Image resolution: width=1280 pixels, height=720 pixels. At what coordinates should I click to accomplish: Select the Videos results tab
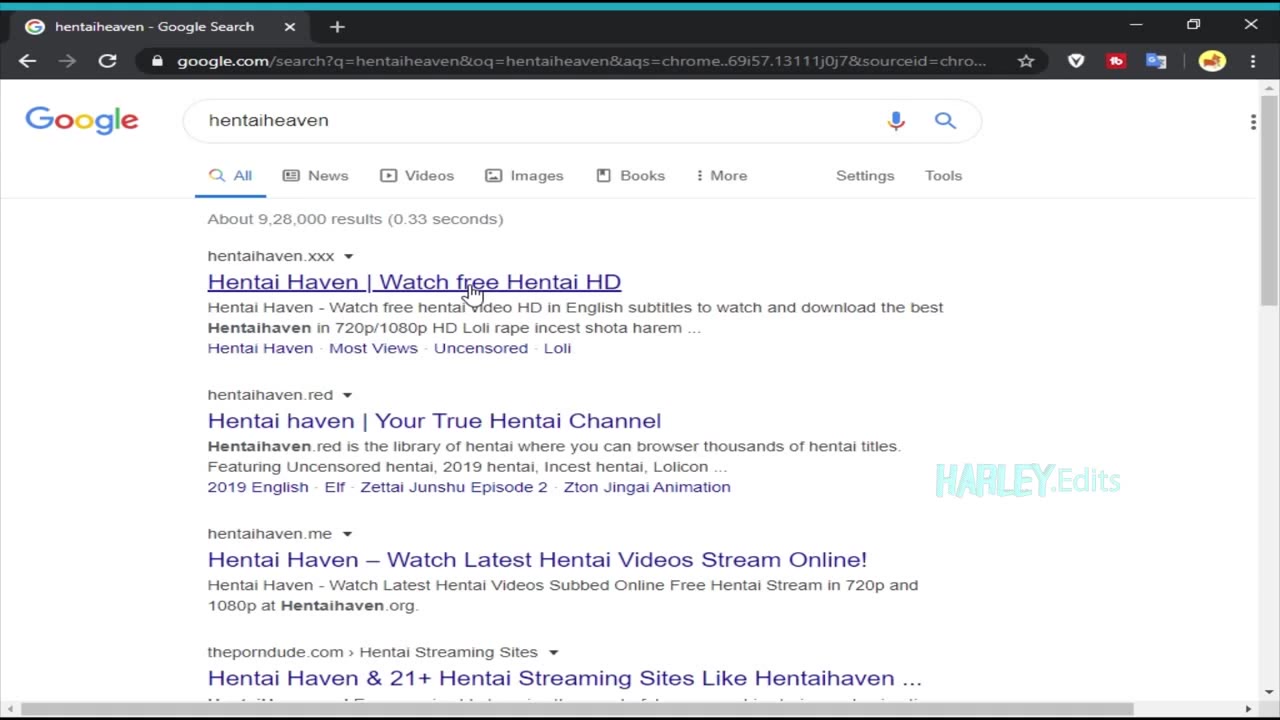(x=417, y=175)
